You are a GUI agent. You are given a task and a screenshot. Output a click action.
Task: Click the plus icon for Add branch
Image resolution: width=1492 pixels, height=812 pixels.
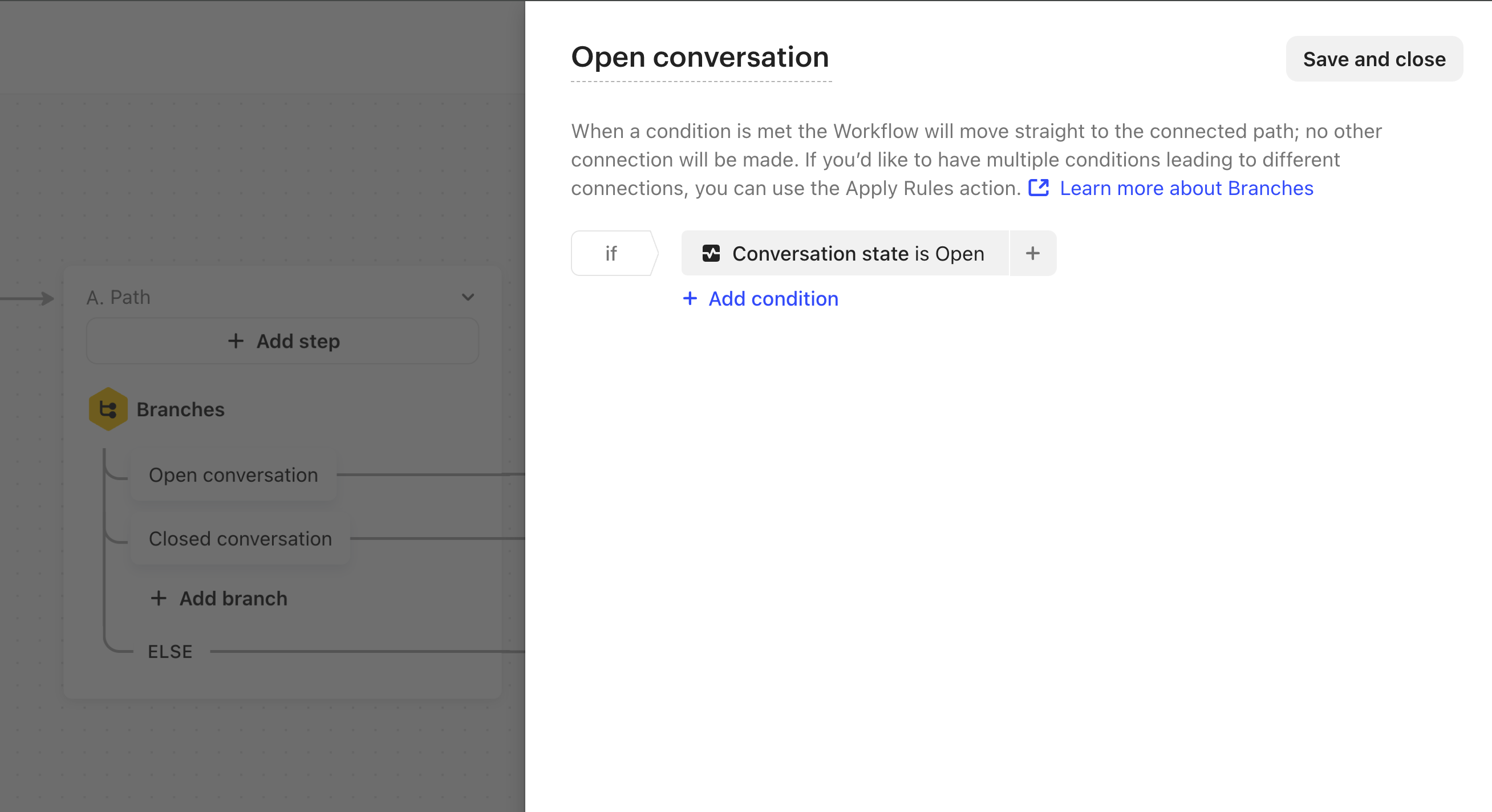158,598
